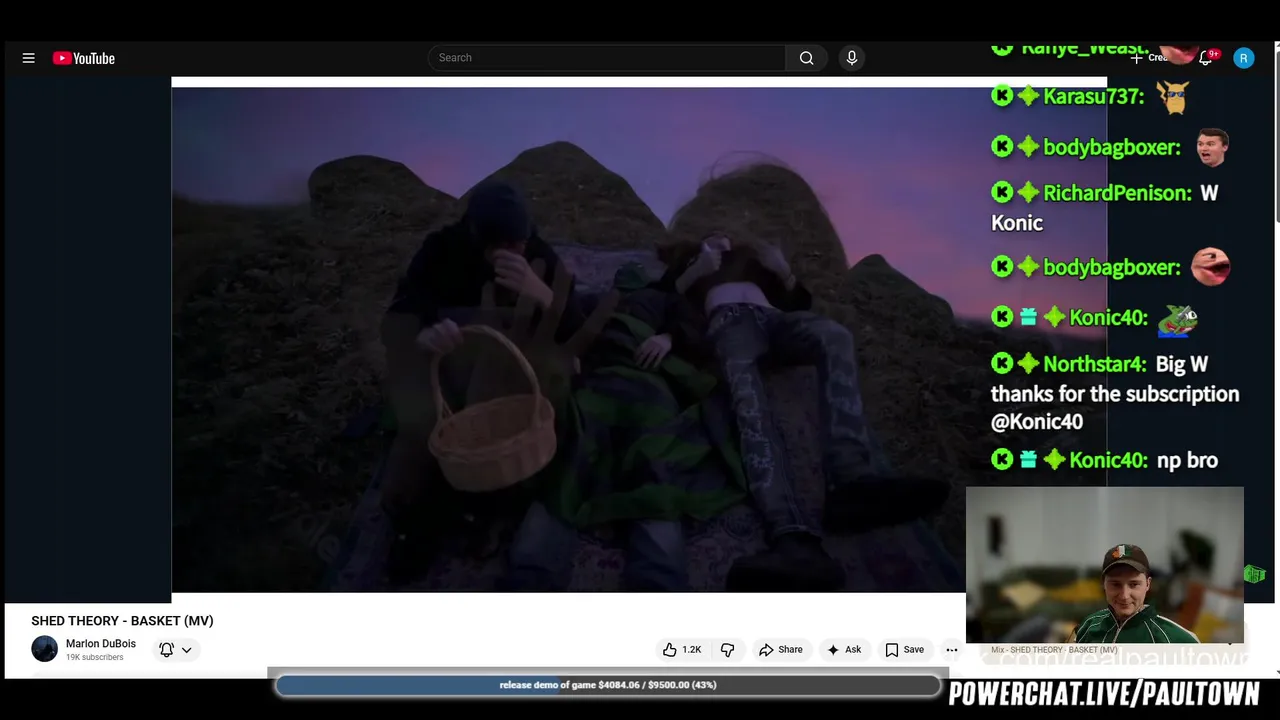
Task: Click the 19K subscribers text
Action: tap(95, 658)
